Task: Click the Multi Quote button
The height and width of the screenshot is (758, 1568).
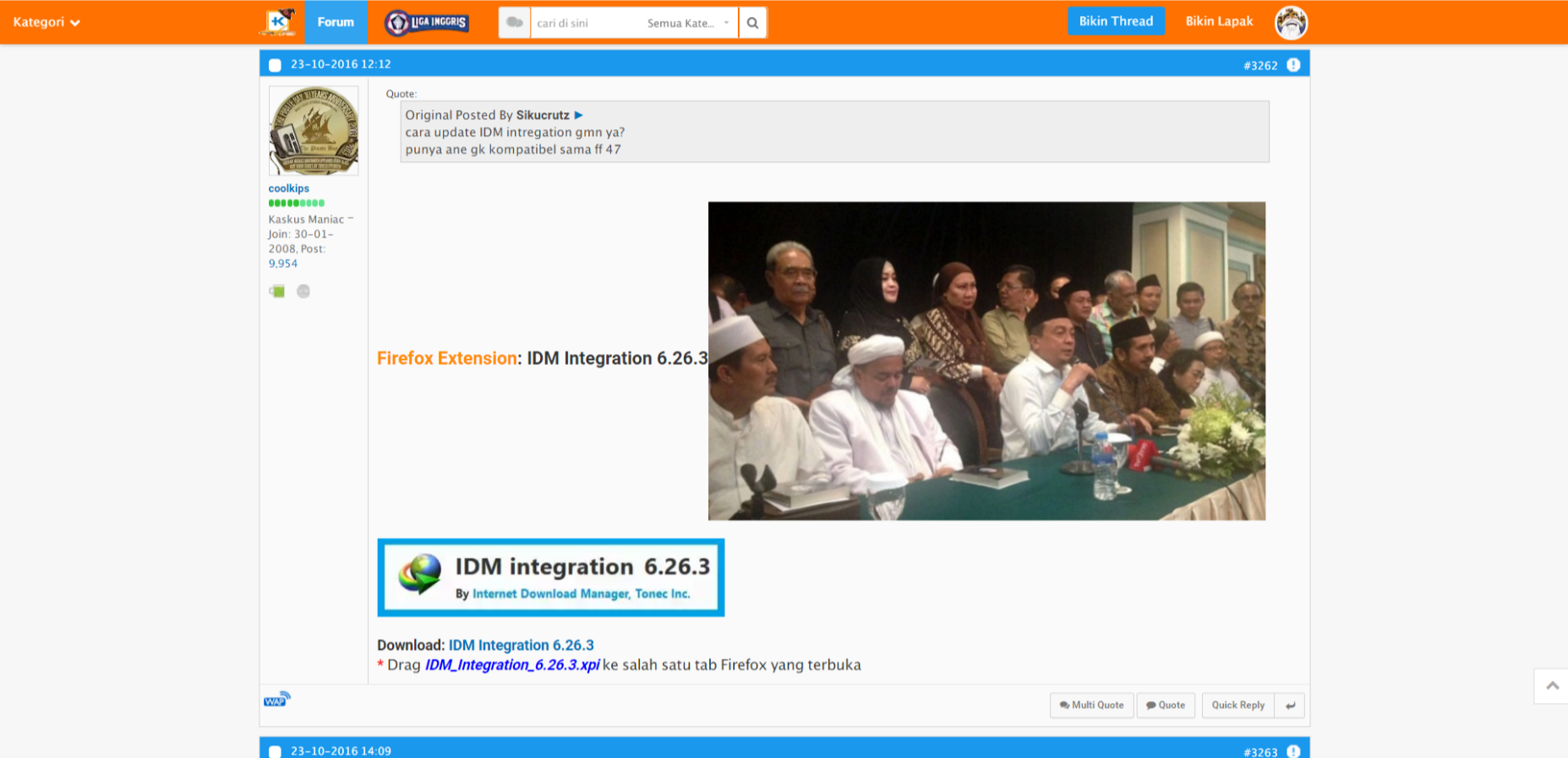Action: point(1091,706)
